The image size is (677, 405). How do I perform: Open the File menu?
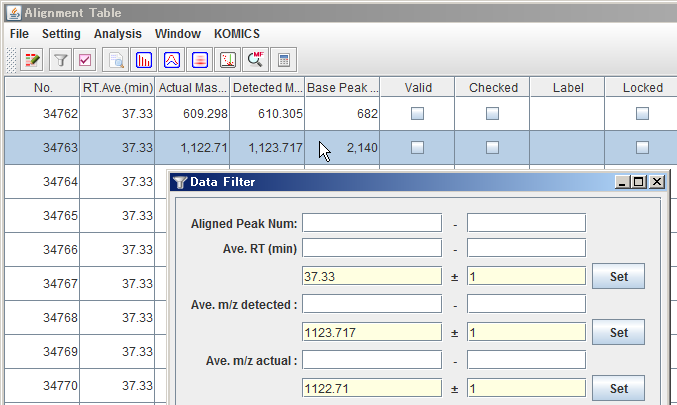(19, 34)
